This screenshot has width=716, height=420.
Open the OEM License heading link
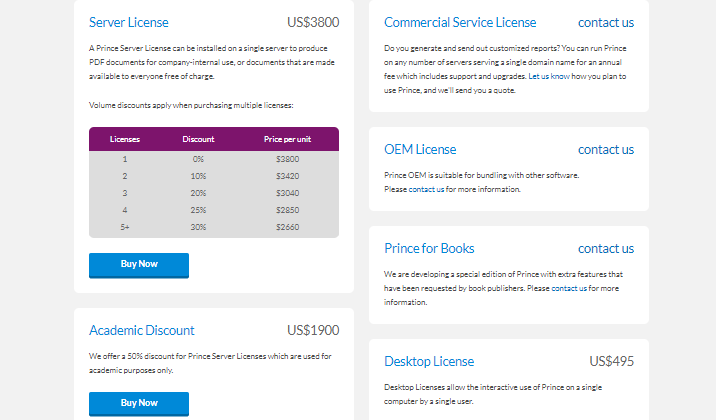coord(420,149)
